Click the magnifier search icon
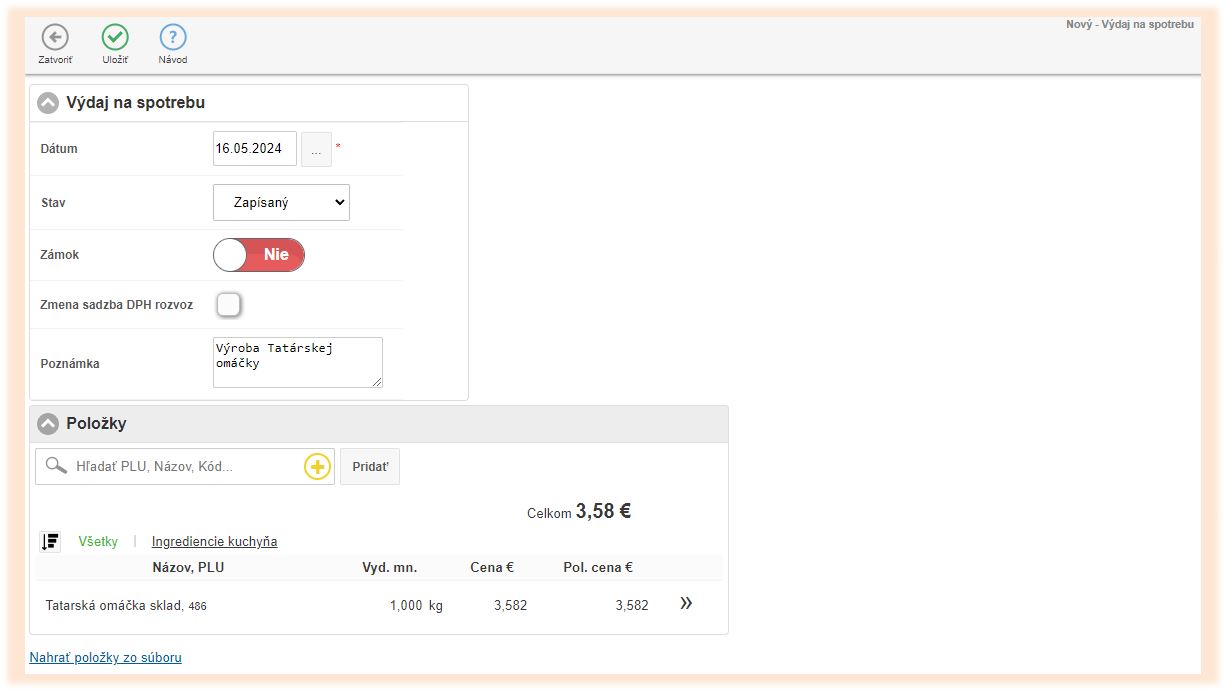This screenshot has height=696, width=1226. (x=57, y=466)
